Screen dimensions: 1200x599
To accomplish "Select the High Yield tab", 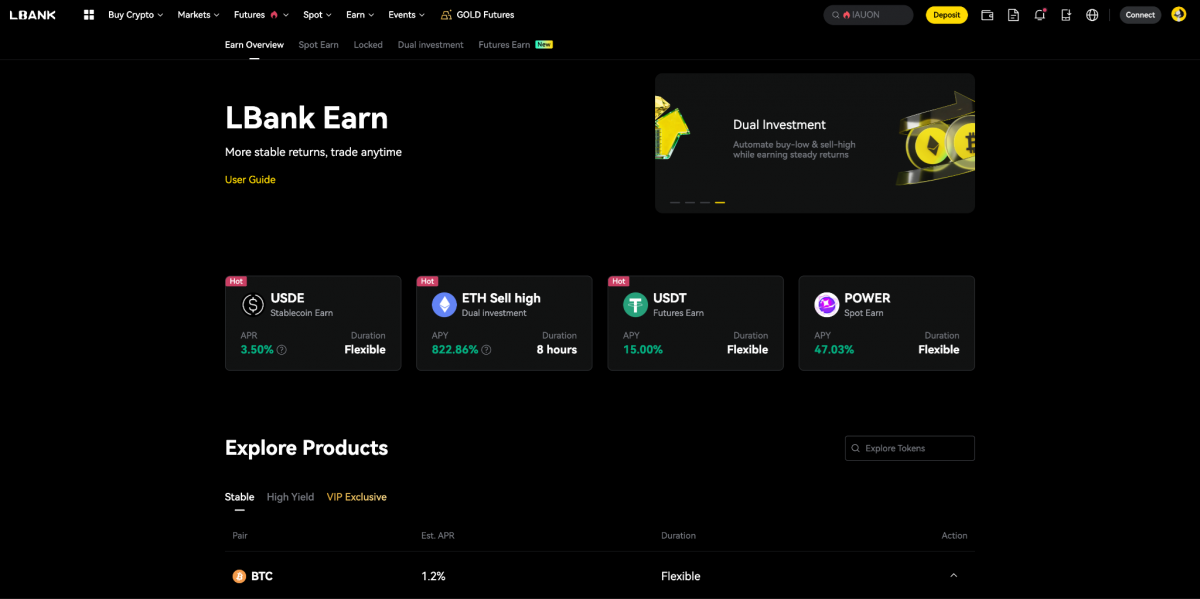I will (290, 496).
